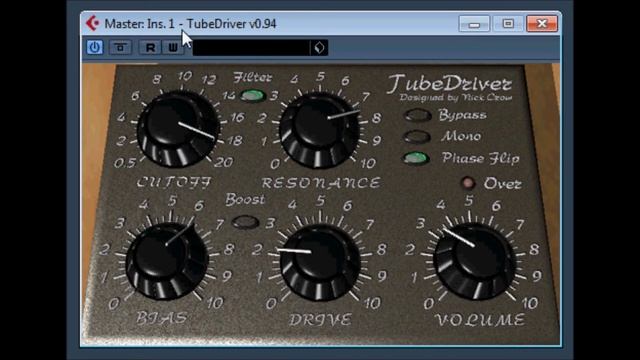Click the 10 mark on Volume dial

530,303
